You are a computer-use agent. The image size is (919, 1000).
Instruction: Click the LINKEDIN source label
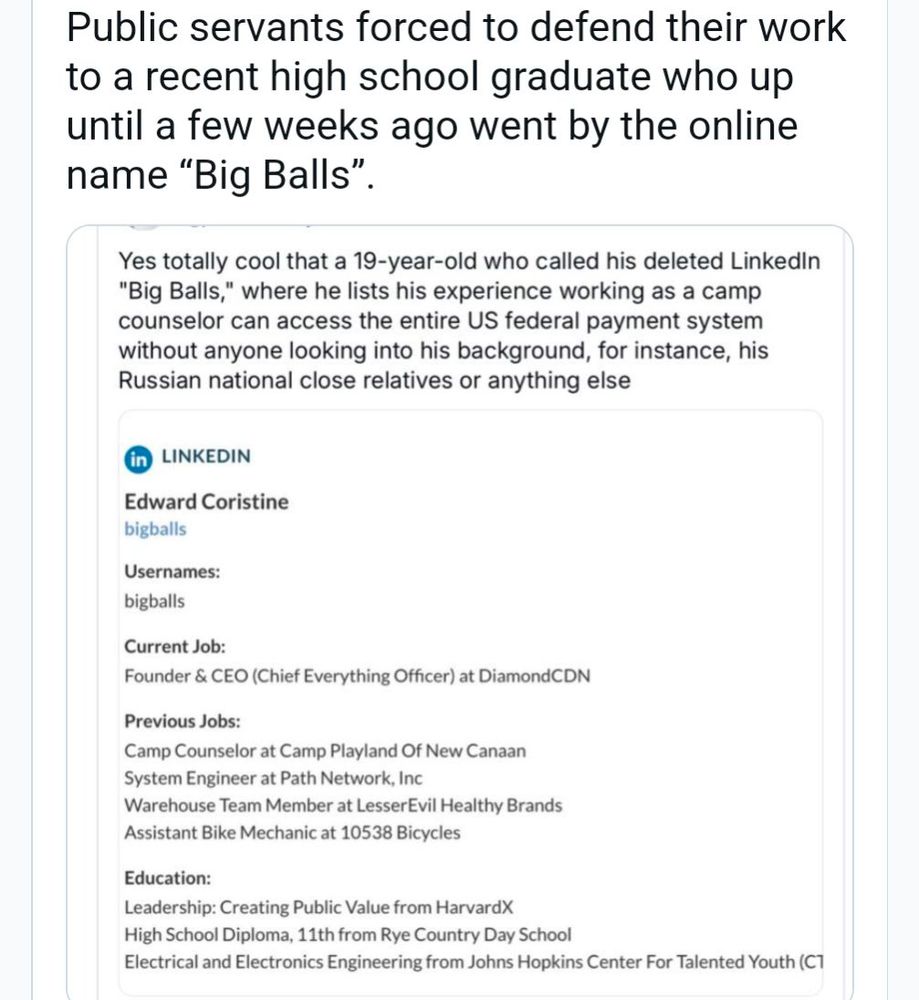206,457
